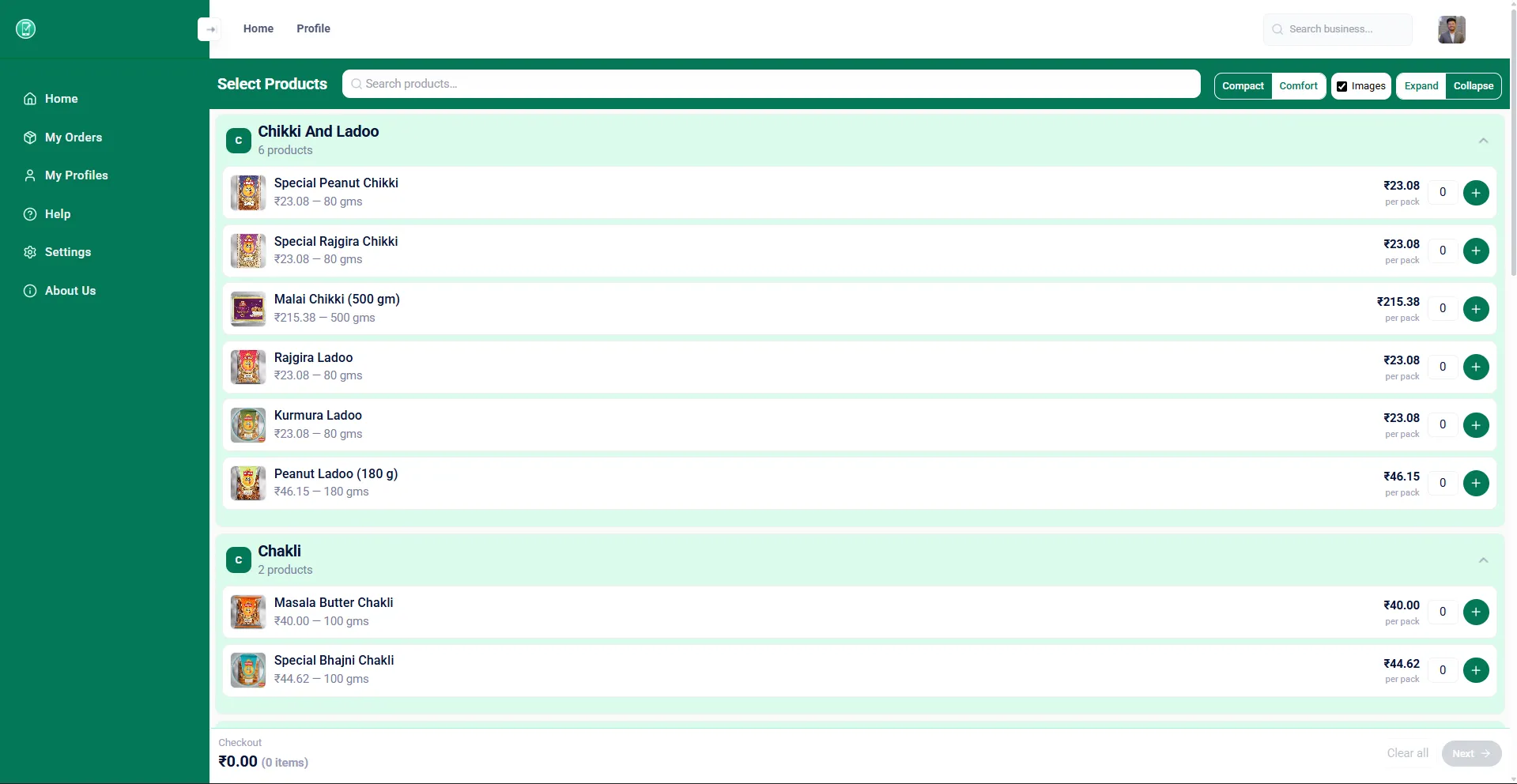The height and width of the screenshot is (784, 1517).
Task: Click the Settings gear sidebar icon
Action: [30, 252]
